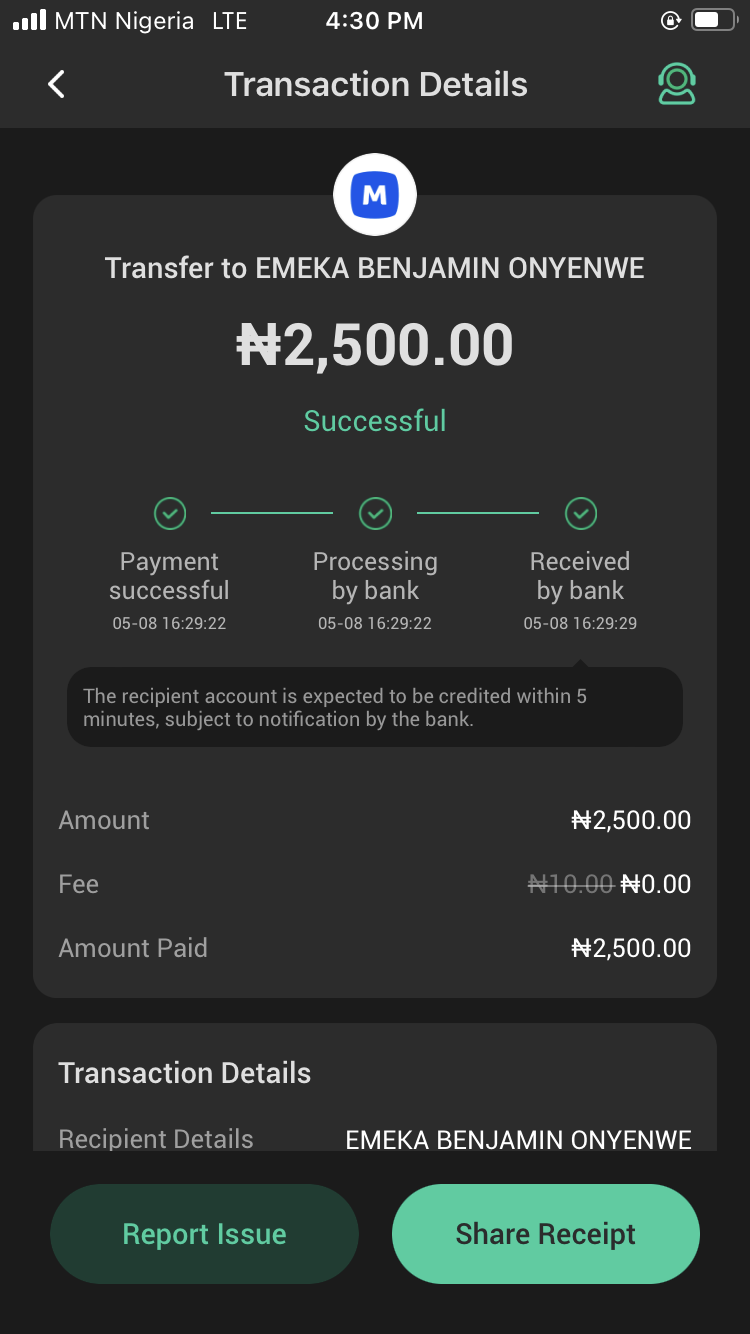This screenshot has width=750, height=1334.
Task: Tap the Successful status text
Action: point(375,421)
